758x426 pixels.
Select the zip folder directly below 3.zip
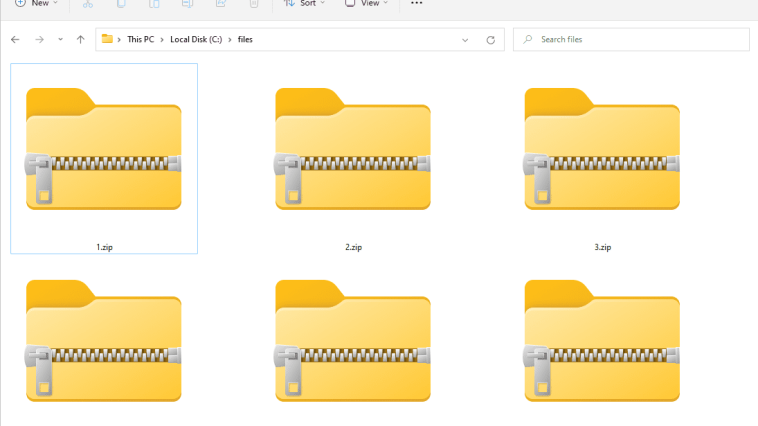point(602,341)
